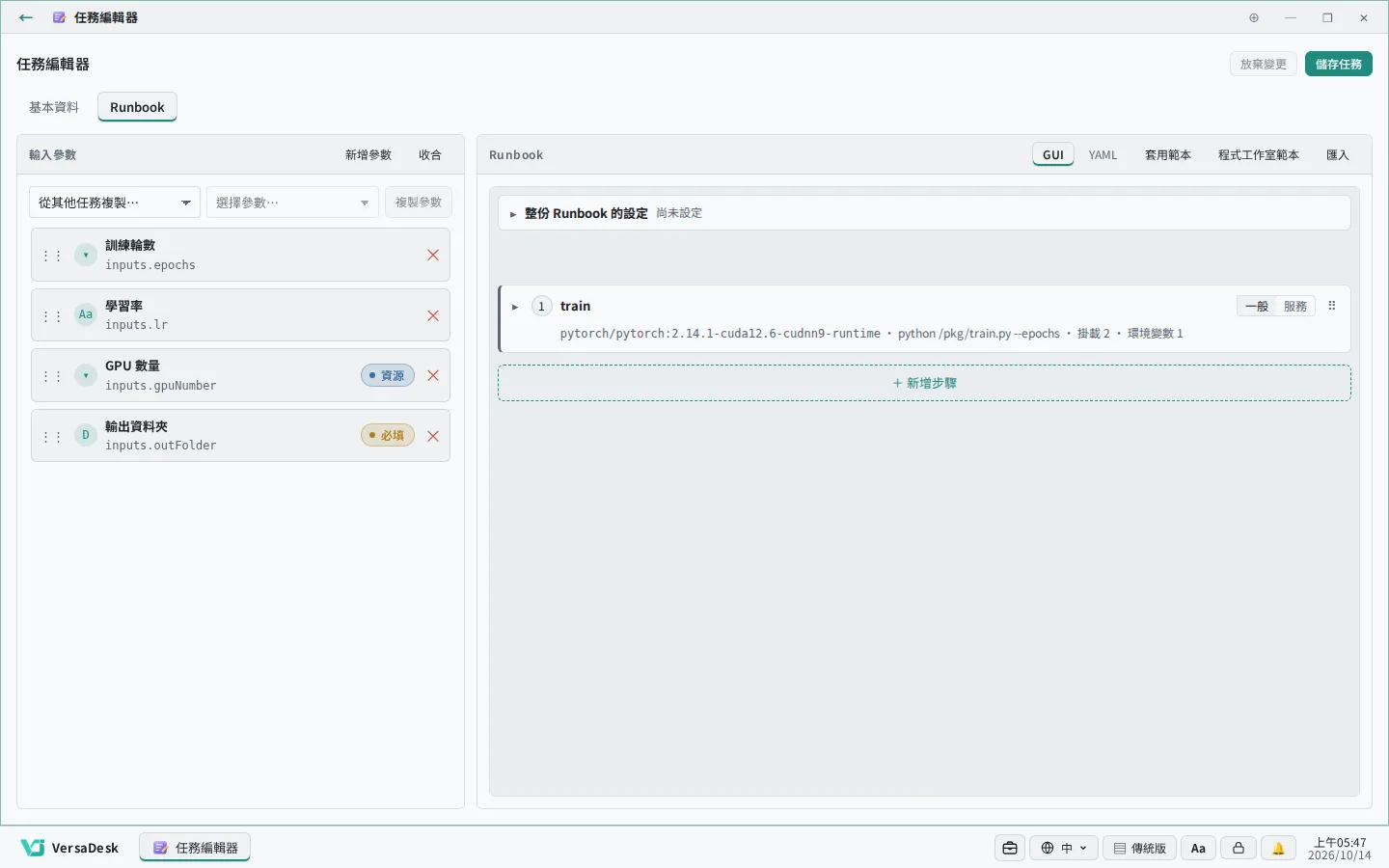Click 新增步驟 to add a step

pos(924,383)
